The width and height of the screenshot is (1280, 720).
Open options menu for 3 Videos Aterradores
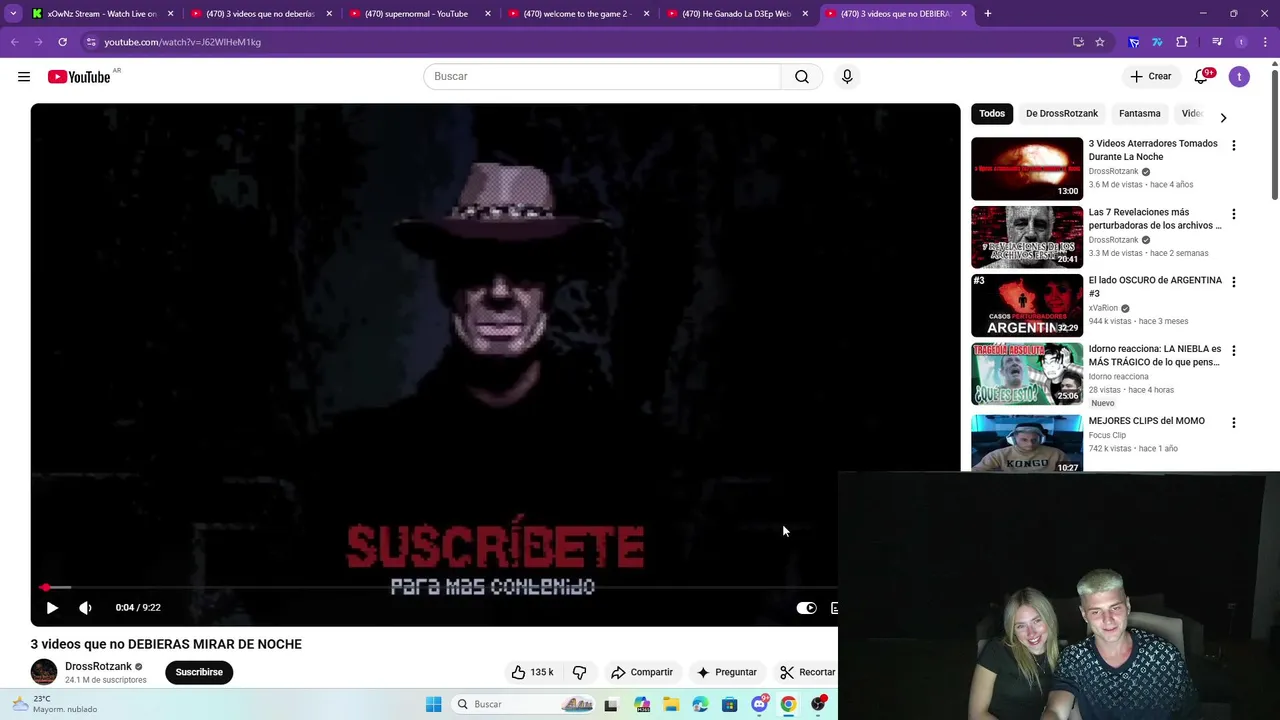1234,146
